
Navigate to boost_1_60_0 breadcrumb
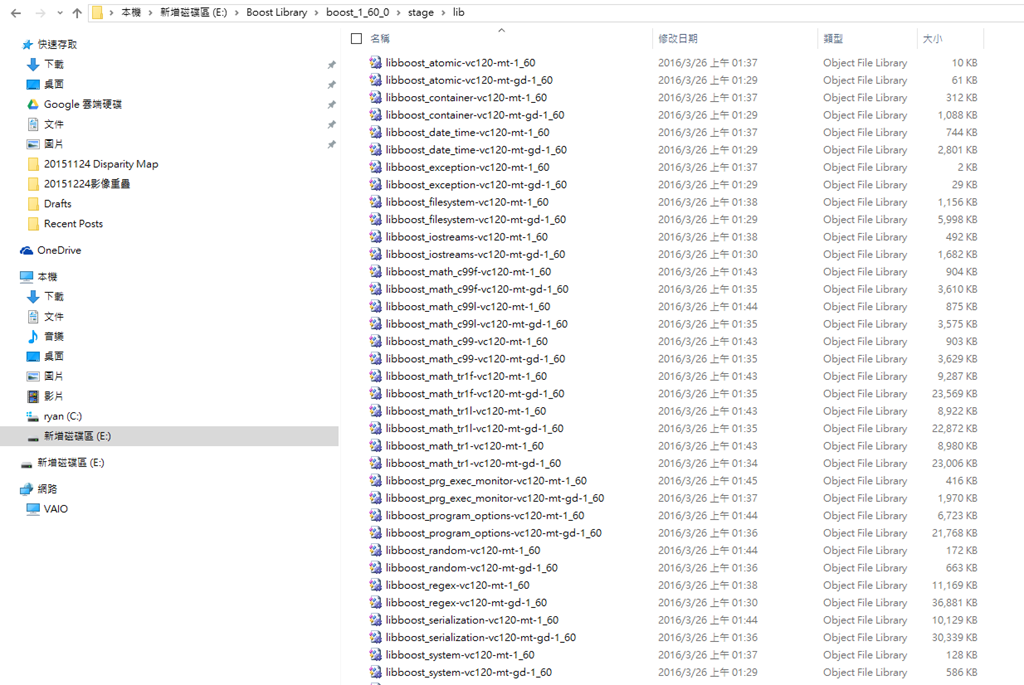tap(357, 12)
